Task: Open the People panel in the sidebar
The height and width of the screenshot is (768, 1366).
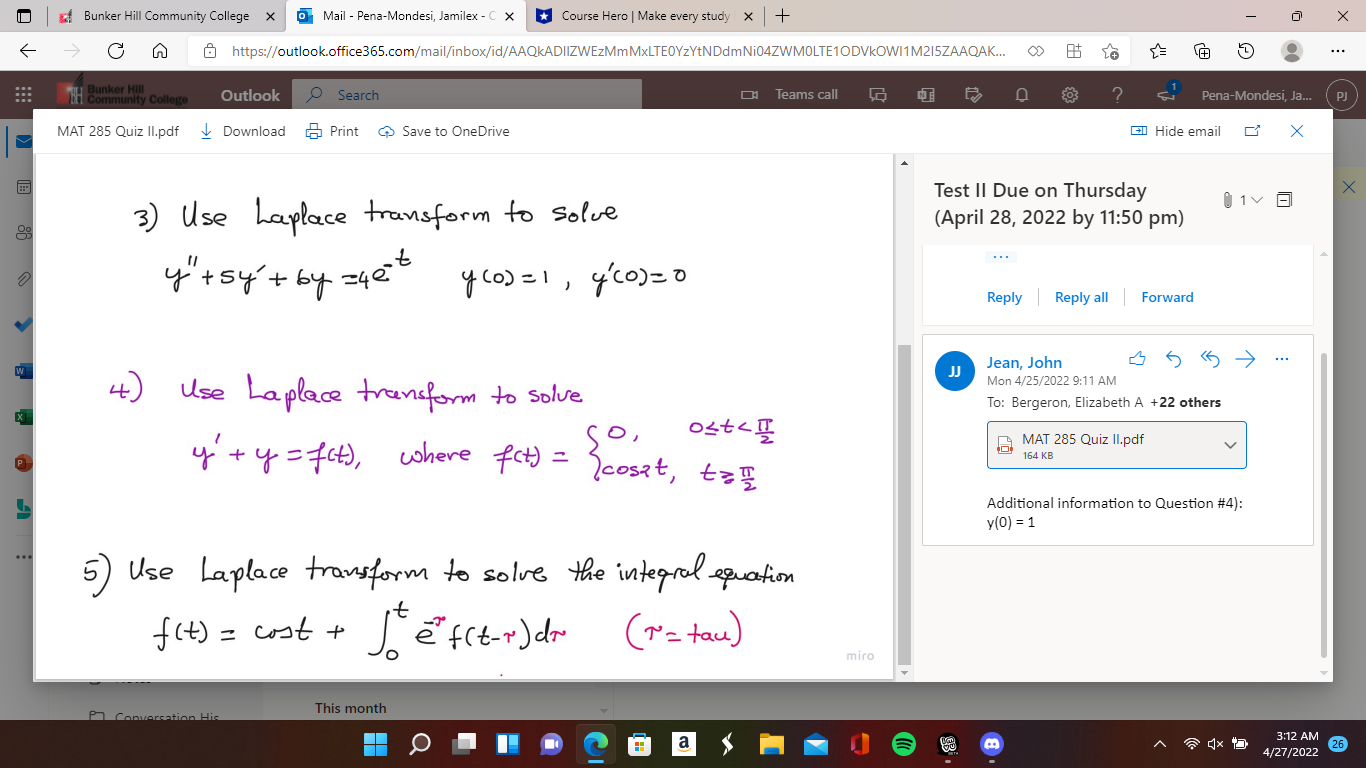Action: 25,232
